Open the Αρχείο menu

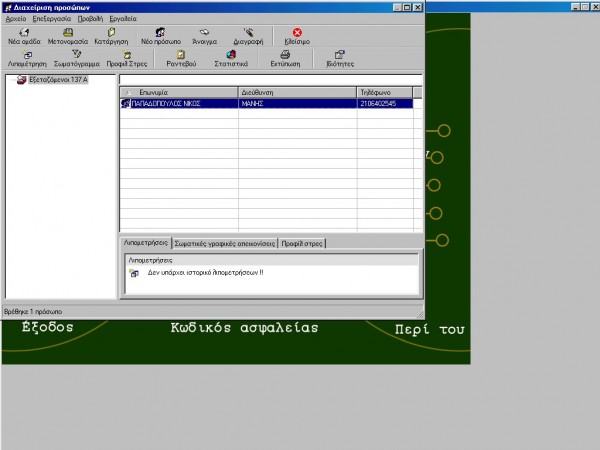pyautogui.click(x=16, y=19)
